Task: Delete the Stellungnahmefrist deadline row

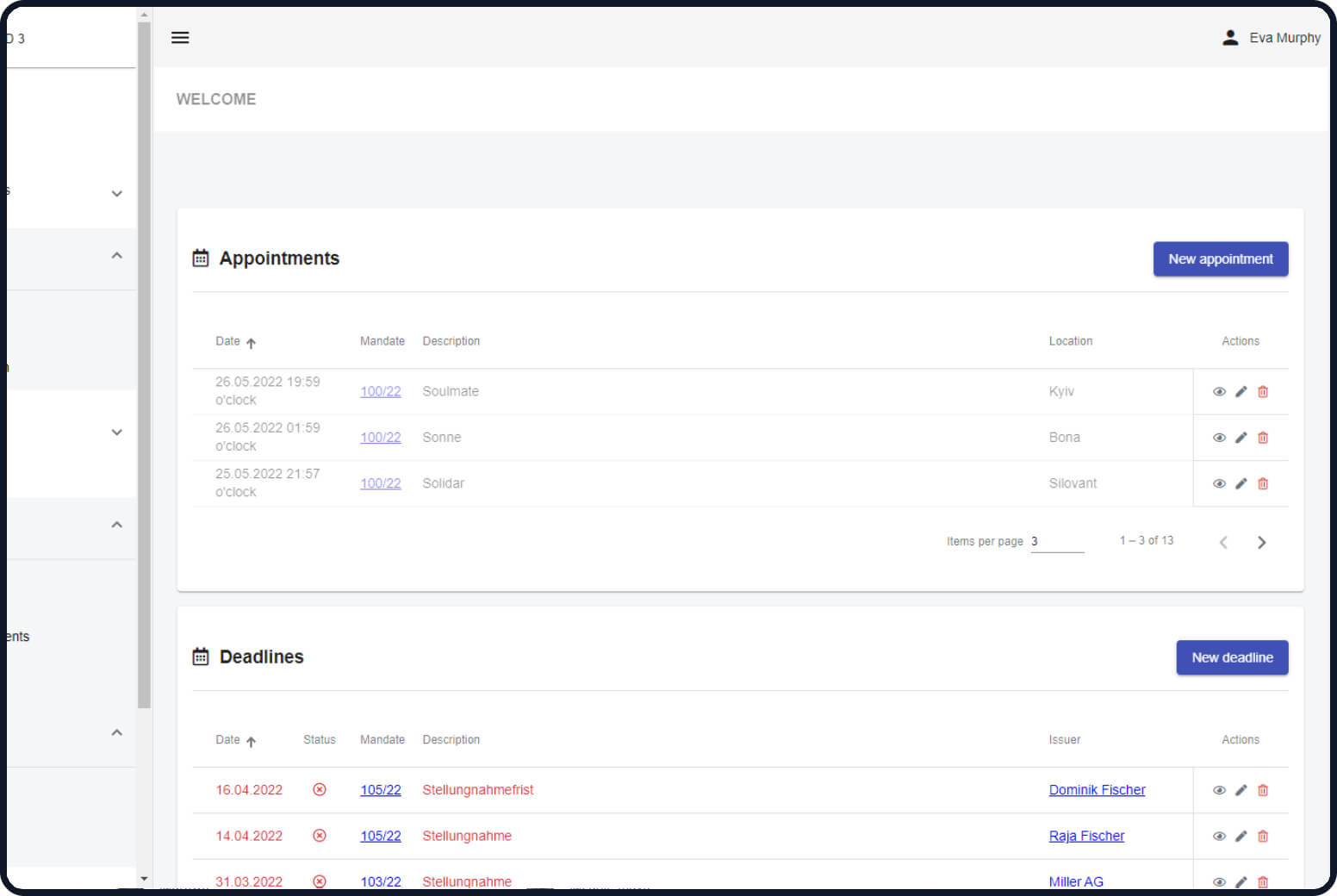Action: 1263,791
